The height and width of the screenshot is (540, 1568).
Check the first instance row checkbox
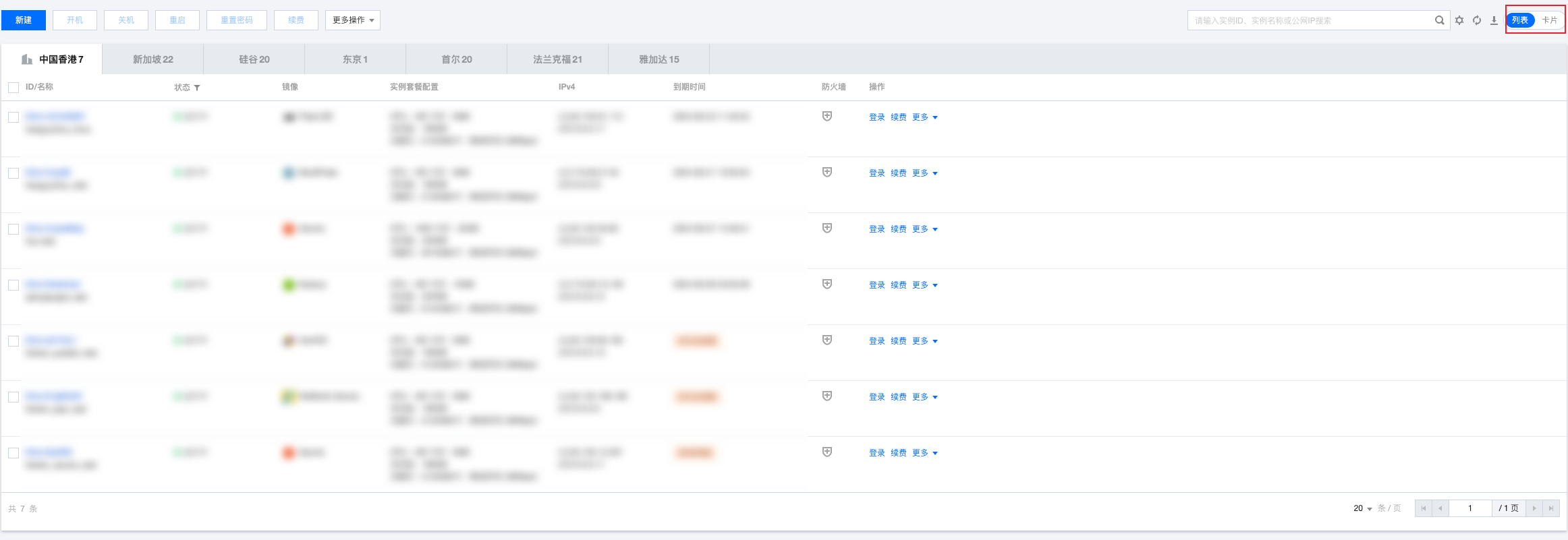tap(13, 117)
